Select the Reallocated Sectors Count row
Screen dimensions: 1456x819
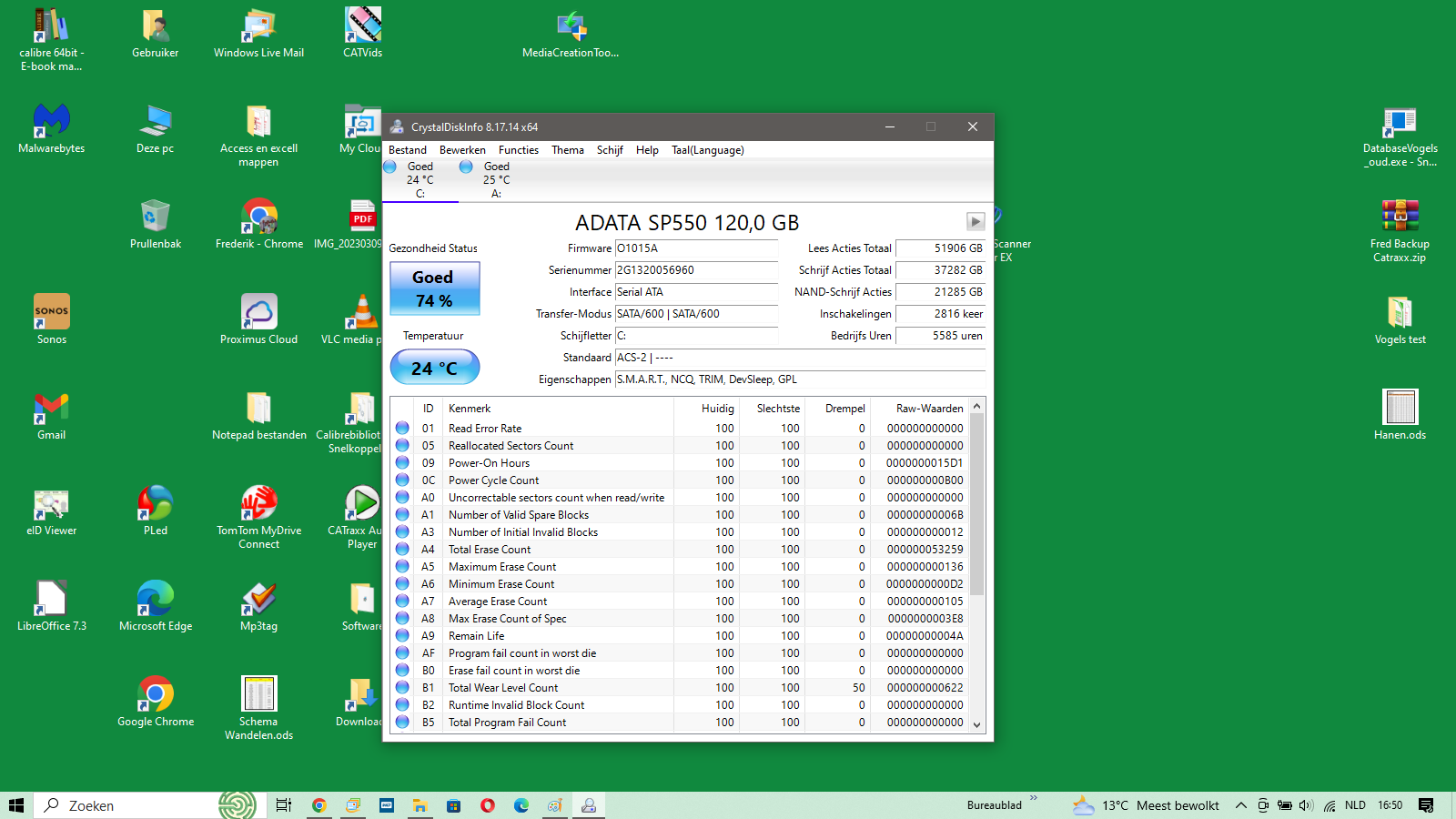click(x=680, y=446)
